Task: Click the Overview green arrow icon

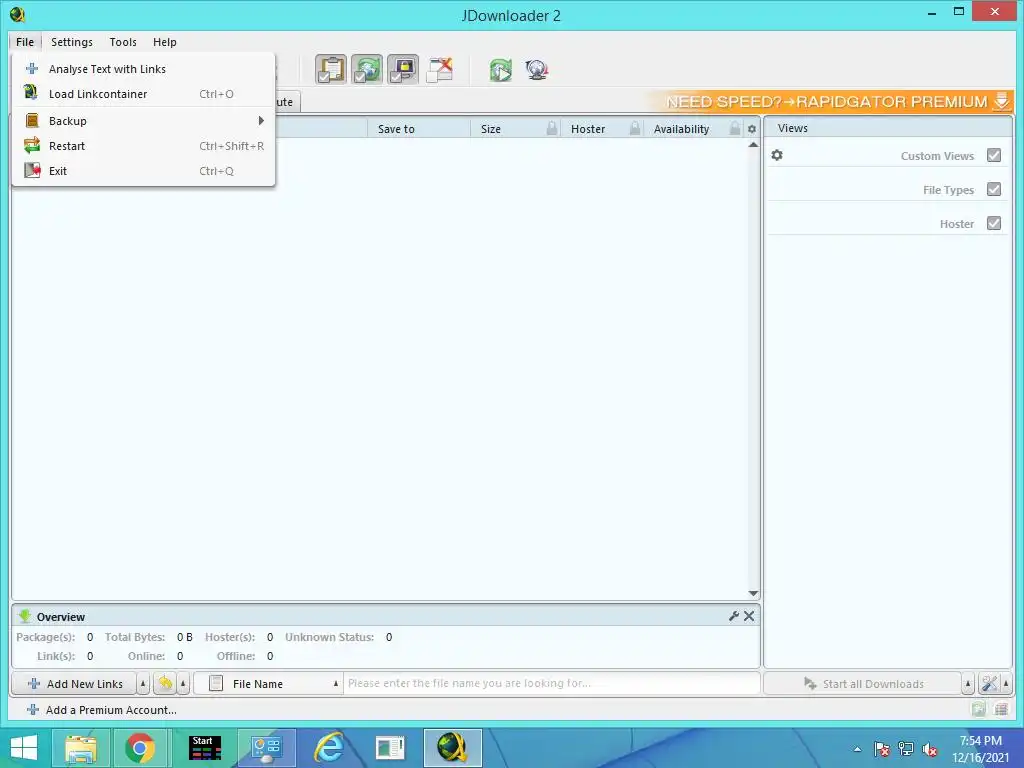Action: [25, 616]
